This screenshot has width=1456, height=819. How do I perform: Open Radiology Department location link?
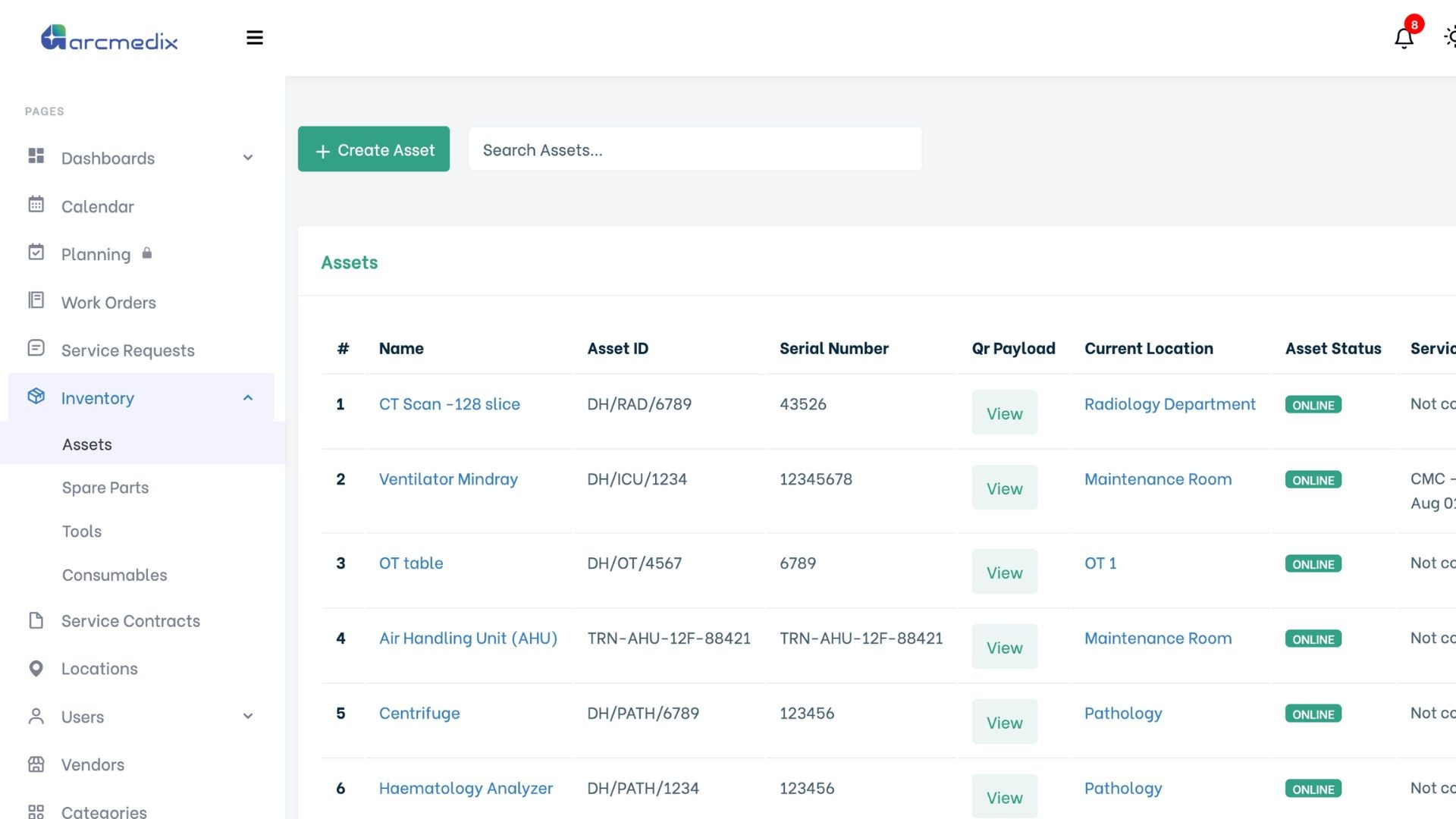(x=1169, y=404)
